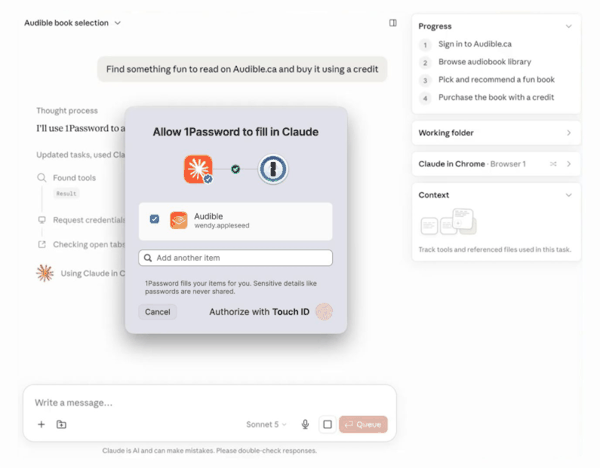Open the Sonnet 5 model selector
The width and height of the screenshot is (600, 468).
pos(266,424)
